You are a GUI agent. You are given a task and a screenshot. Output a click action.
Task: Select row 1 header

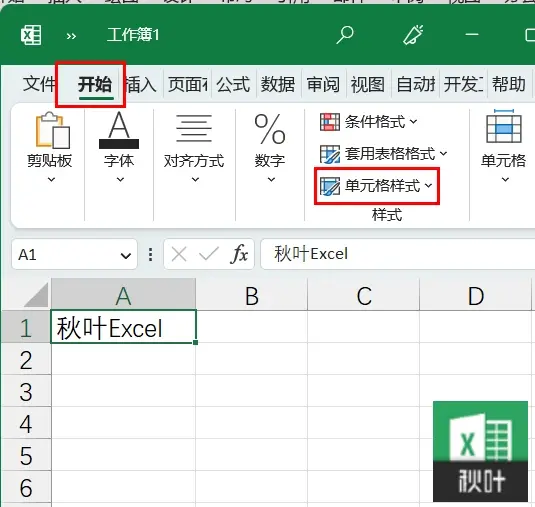(26, 328)
